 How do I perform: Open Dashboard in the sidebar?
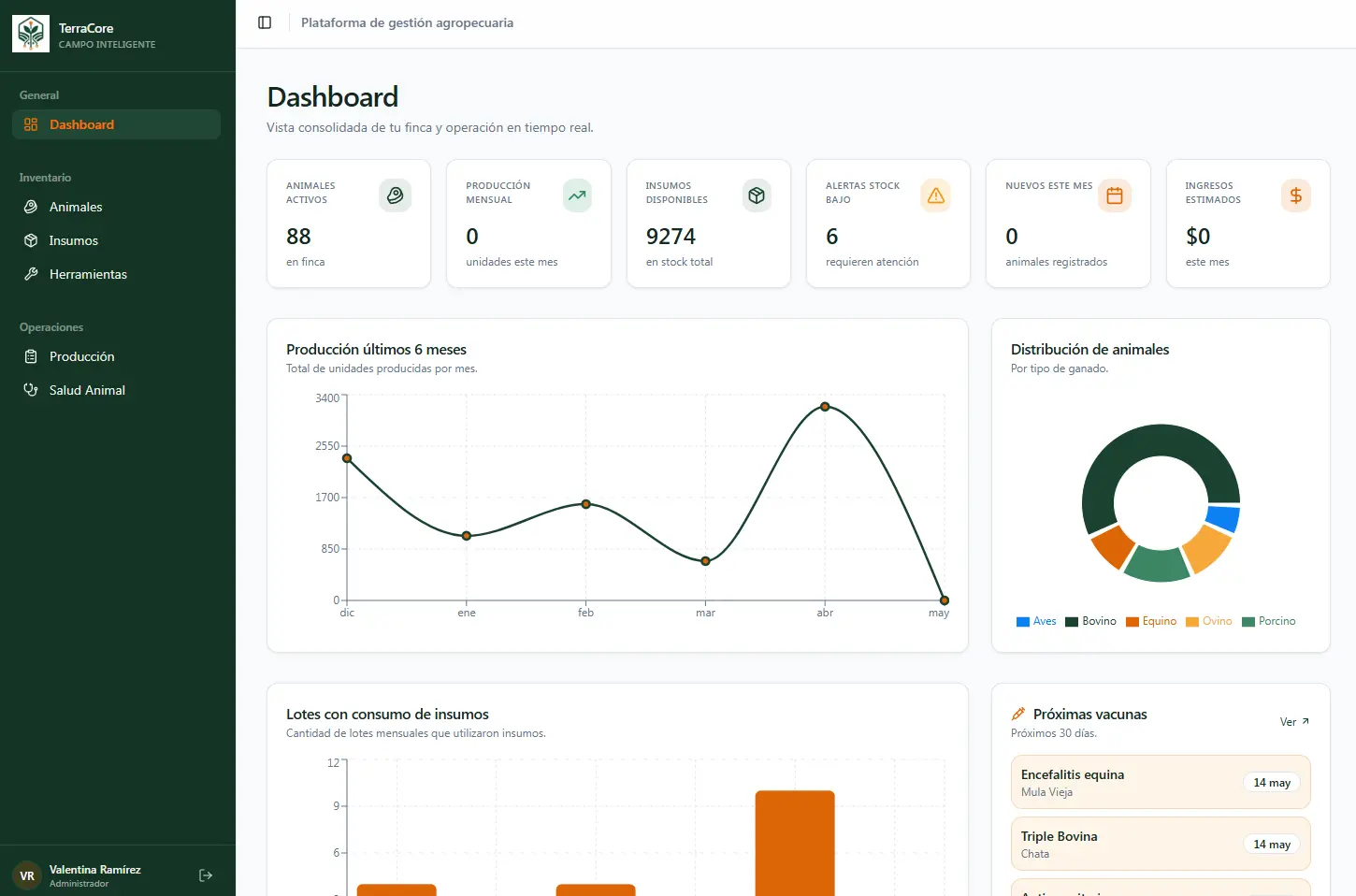pos(116,124)
